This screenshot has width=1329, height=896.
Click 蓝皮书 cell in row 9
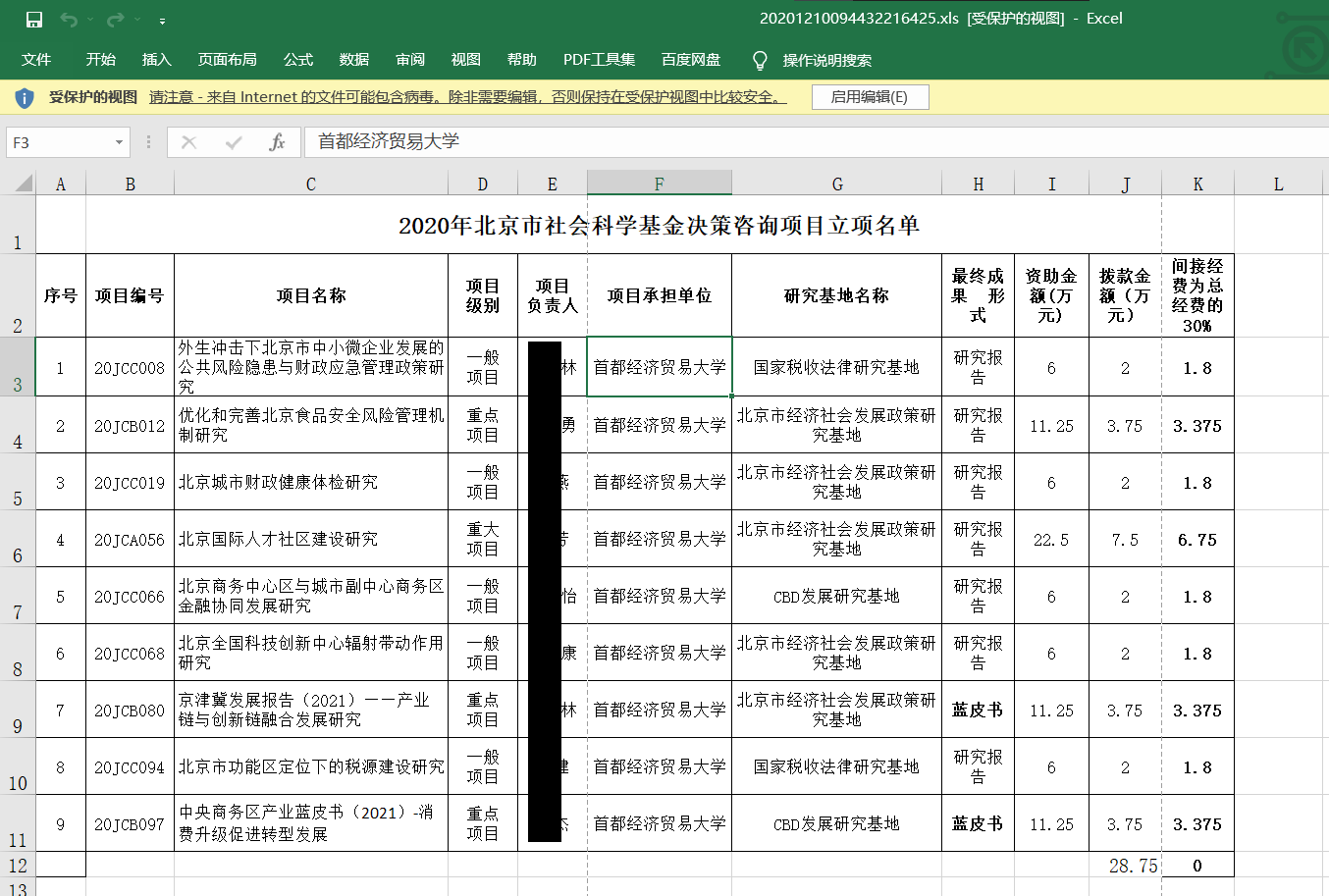978,710
